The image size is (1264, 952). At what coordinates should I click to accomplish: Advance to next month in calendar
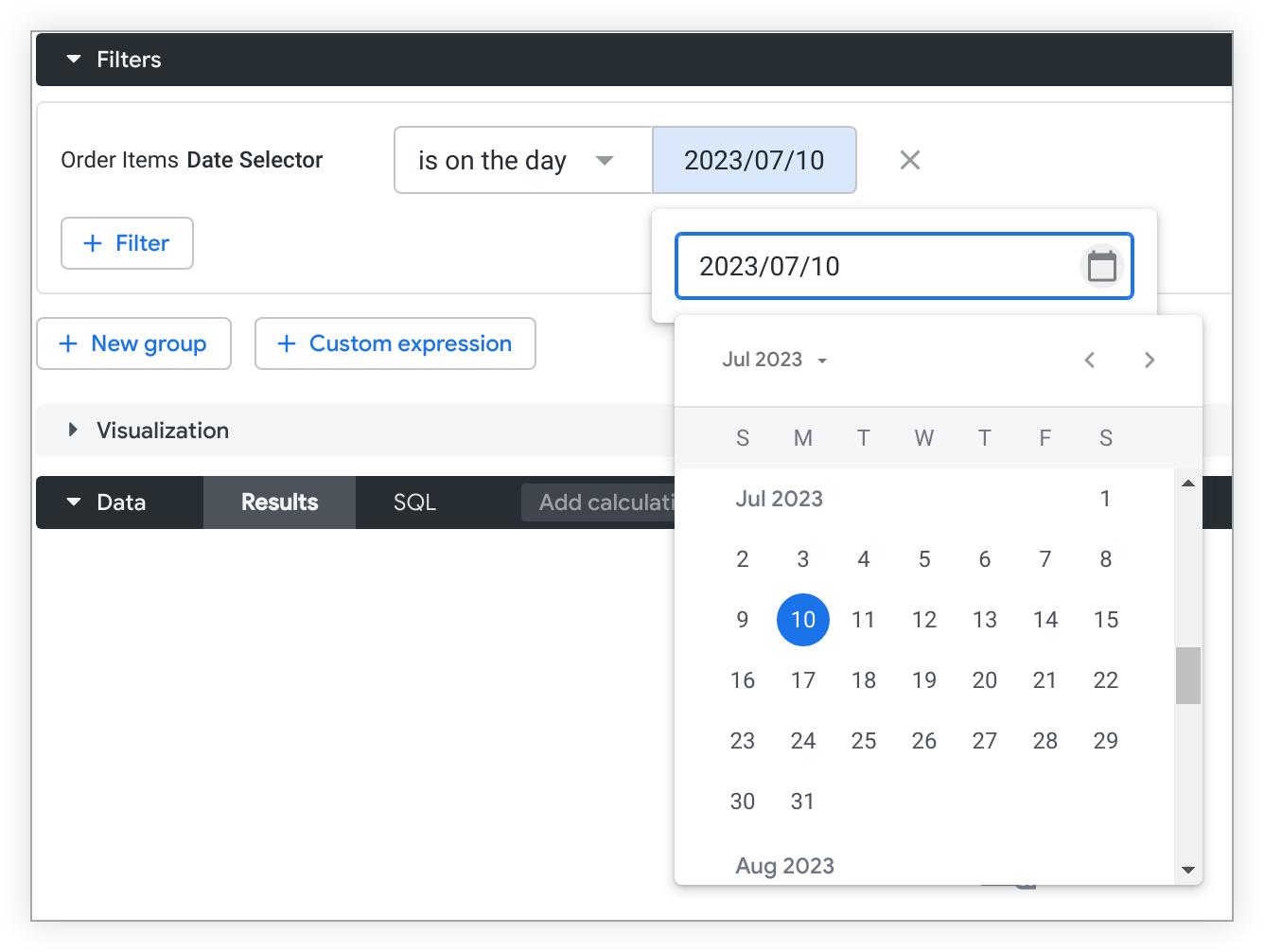(1150, 360)
